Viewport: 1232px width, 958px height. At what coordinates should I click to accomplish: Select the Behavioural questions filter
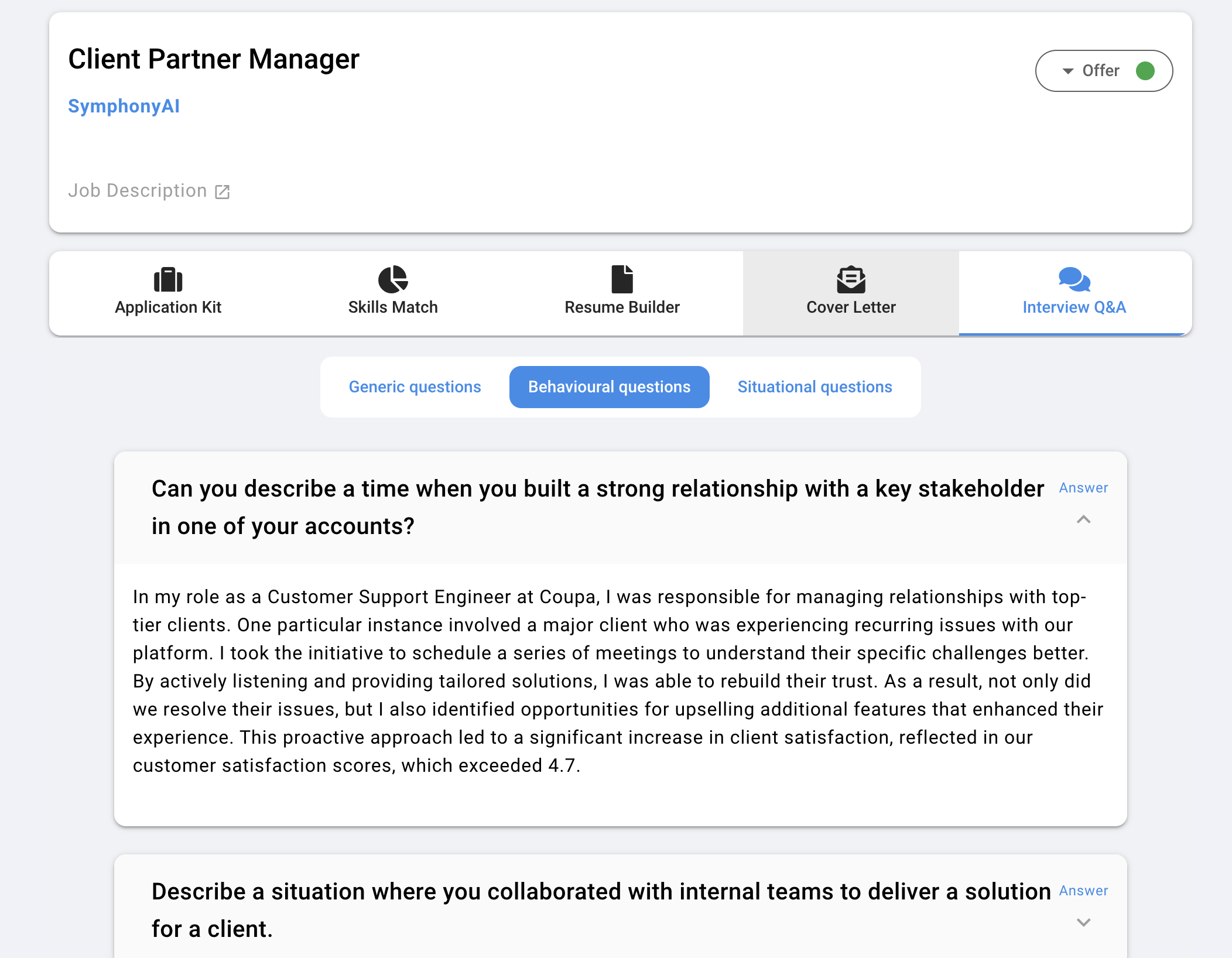point(609,387)
